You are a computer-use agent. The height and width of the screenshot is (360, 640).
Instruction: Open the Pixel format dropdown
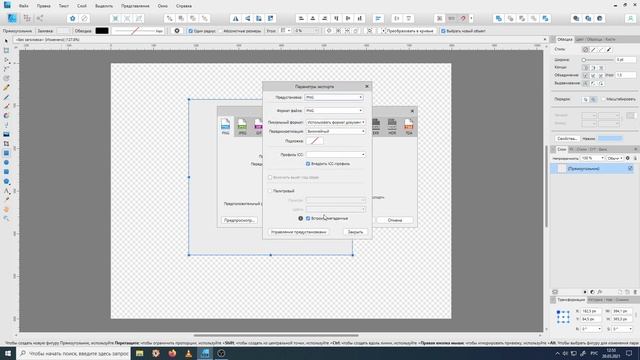[336, 122]
